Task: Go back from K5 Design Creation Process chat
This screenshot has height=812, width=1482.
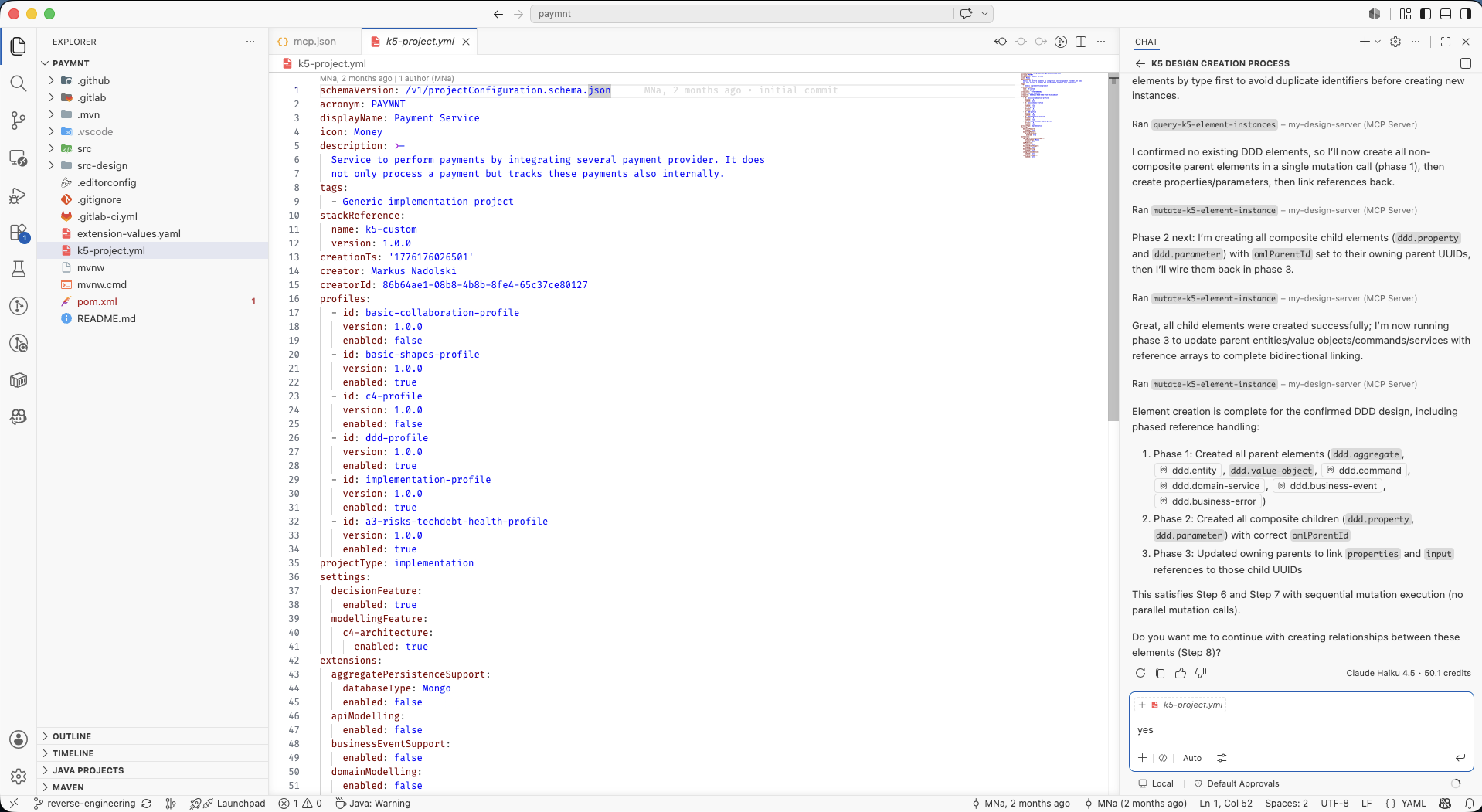Action: point(1140,63)
